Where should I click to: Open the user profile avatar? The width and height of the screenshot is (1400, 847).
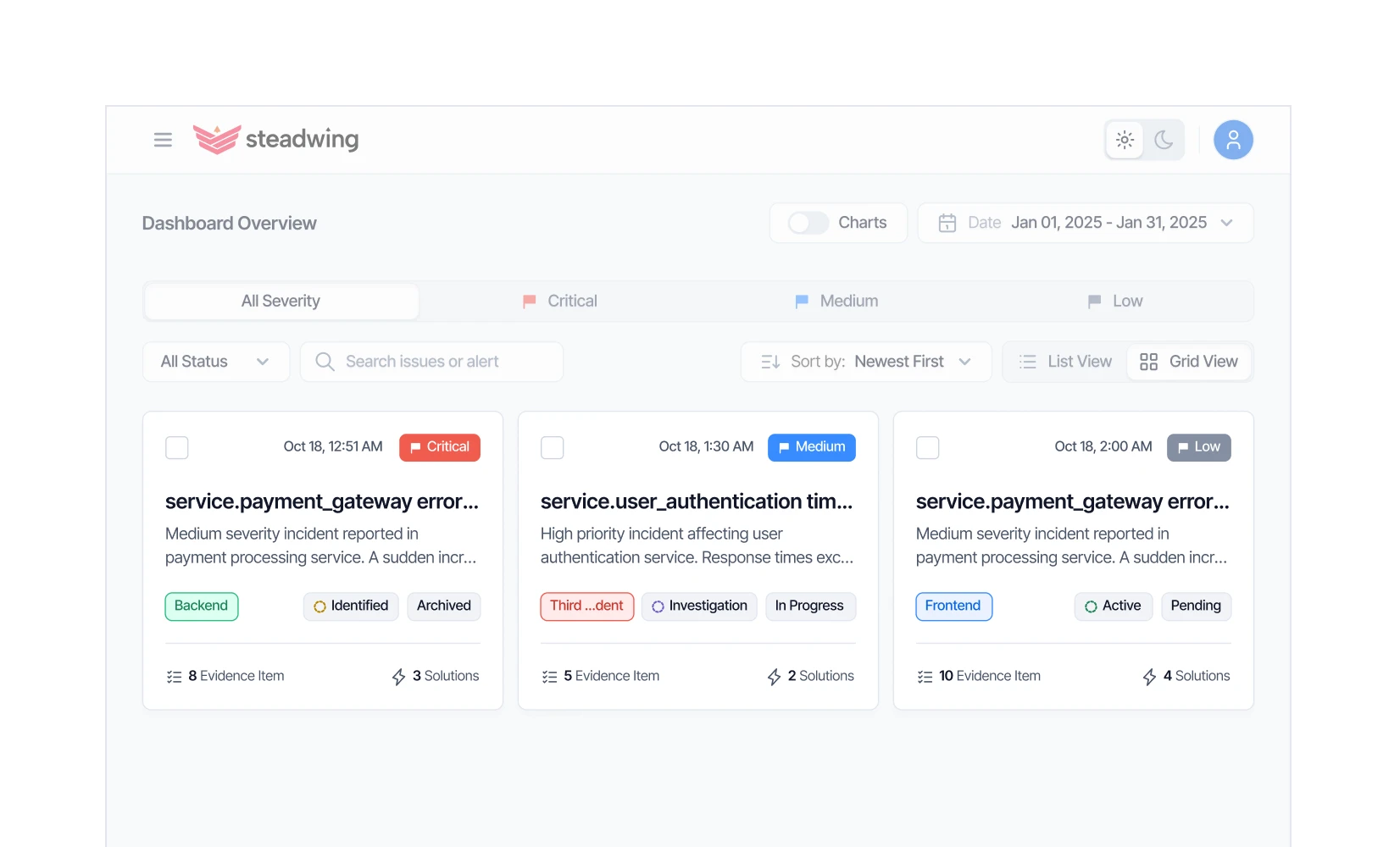(1233, 140)
